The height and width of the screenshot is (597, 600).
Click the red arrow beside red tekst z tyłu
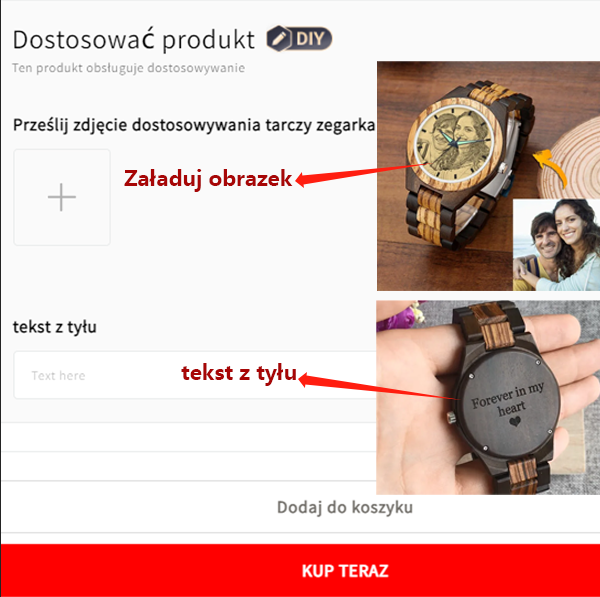(x=377, y=387)
